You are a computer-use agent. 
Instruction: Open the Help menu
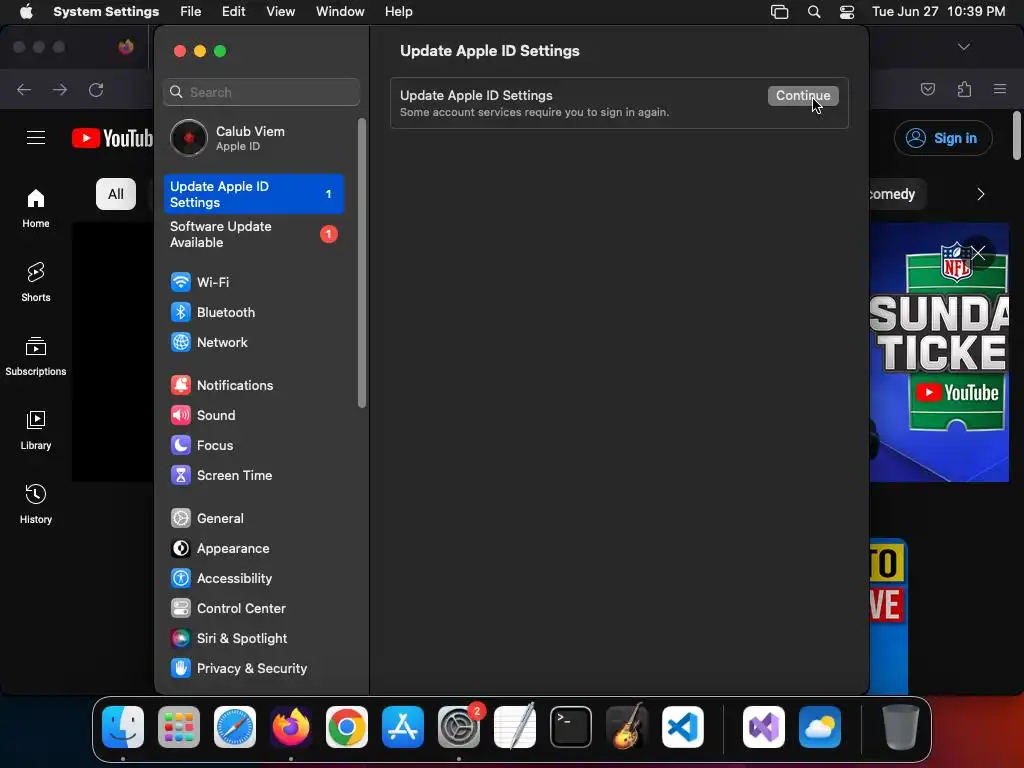pos(398,12)
